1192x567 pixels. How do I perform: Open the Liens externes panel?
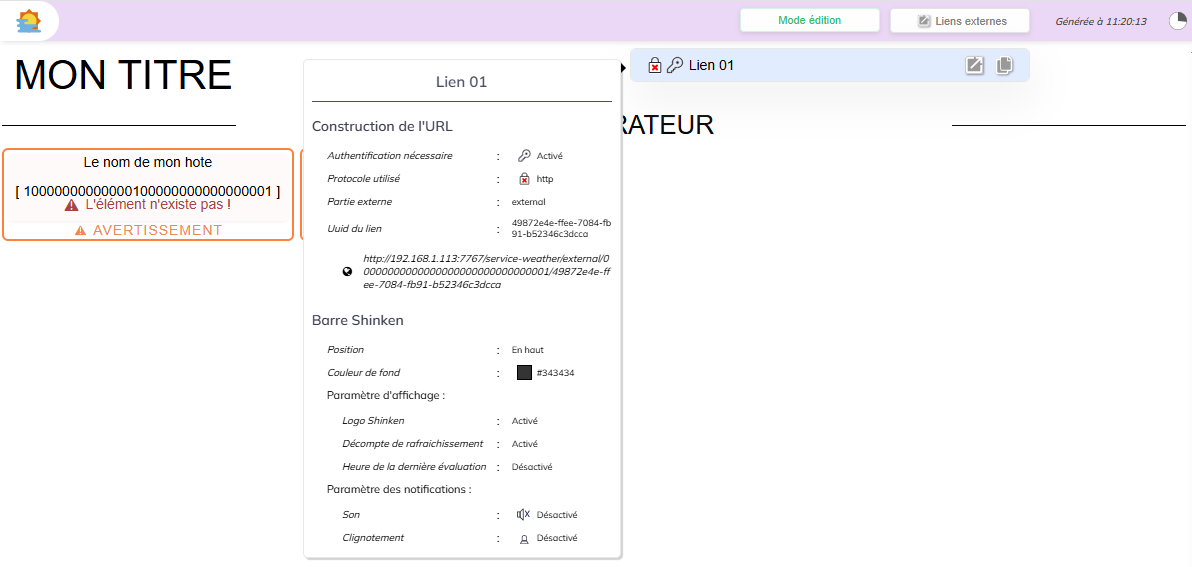(x=960, y=21)
